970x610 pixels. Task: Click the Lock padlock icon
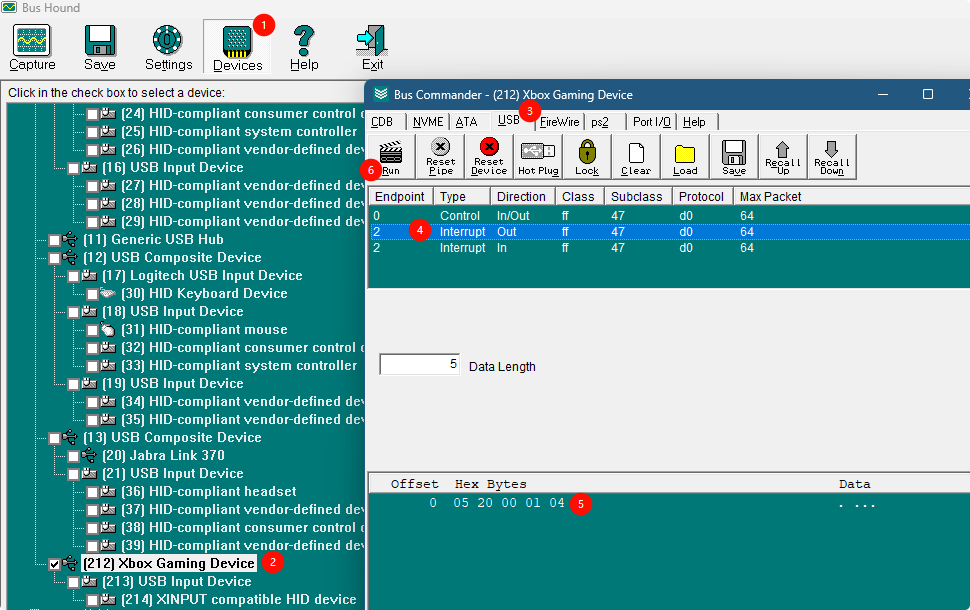(586, 151)
